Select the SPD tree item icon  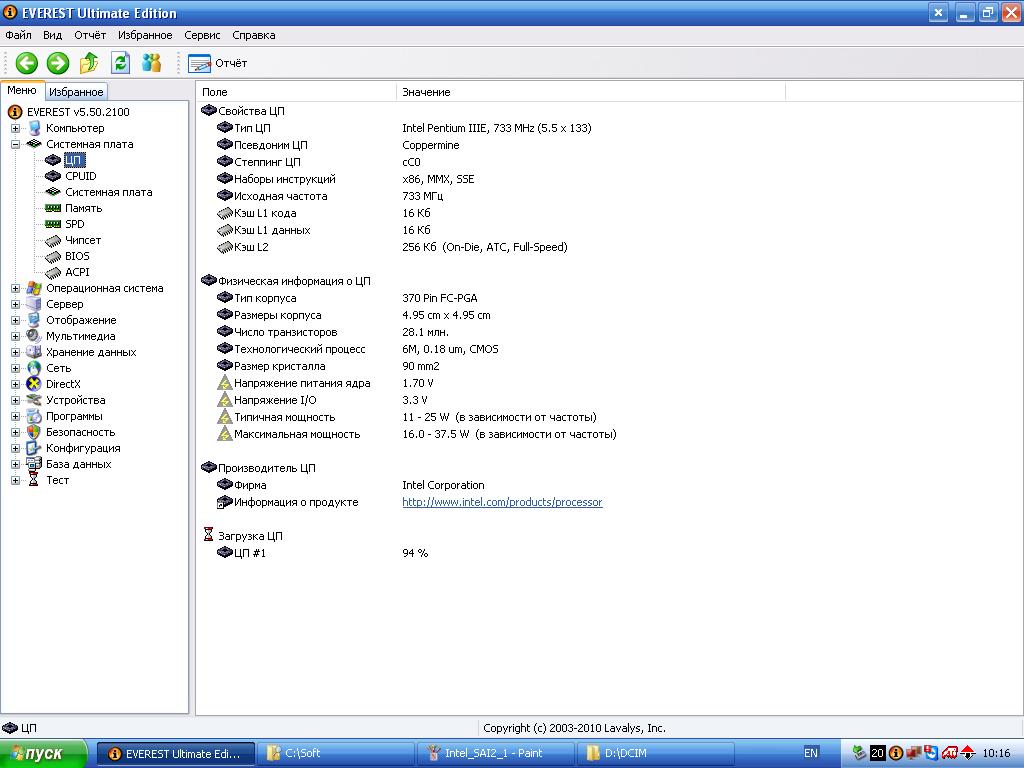pos(53,224)
